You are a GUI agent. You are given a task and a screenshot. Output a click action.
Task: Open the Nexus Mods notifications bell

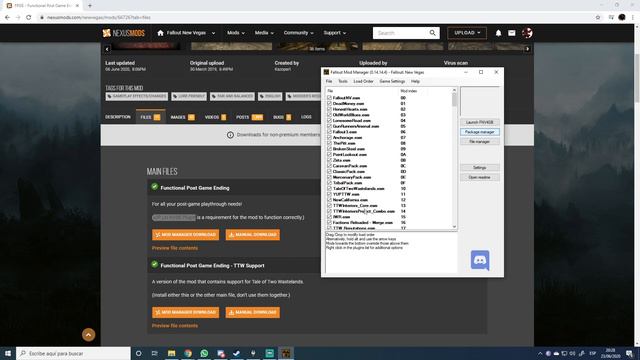(498, 33)
